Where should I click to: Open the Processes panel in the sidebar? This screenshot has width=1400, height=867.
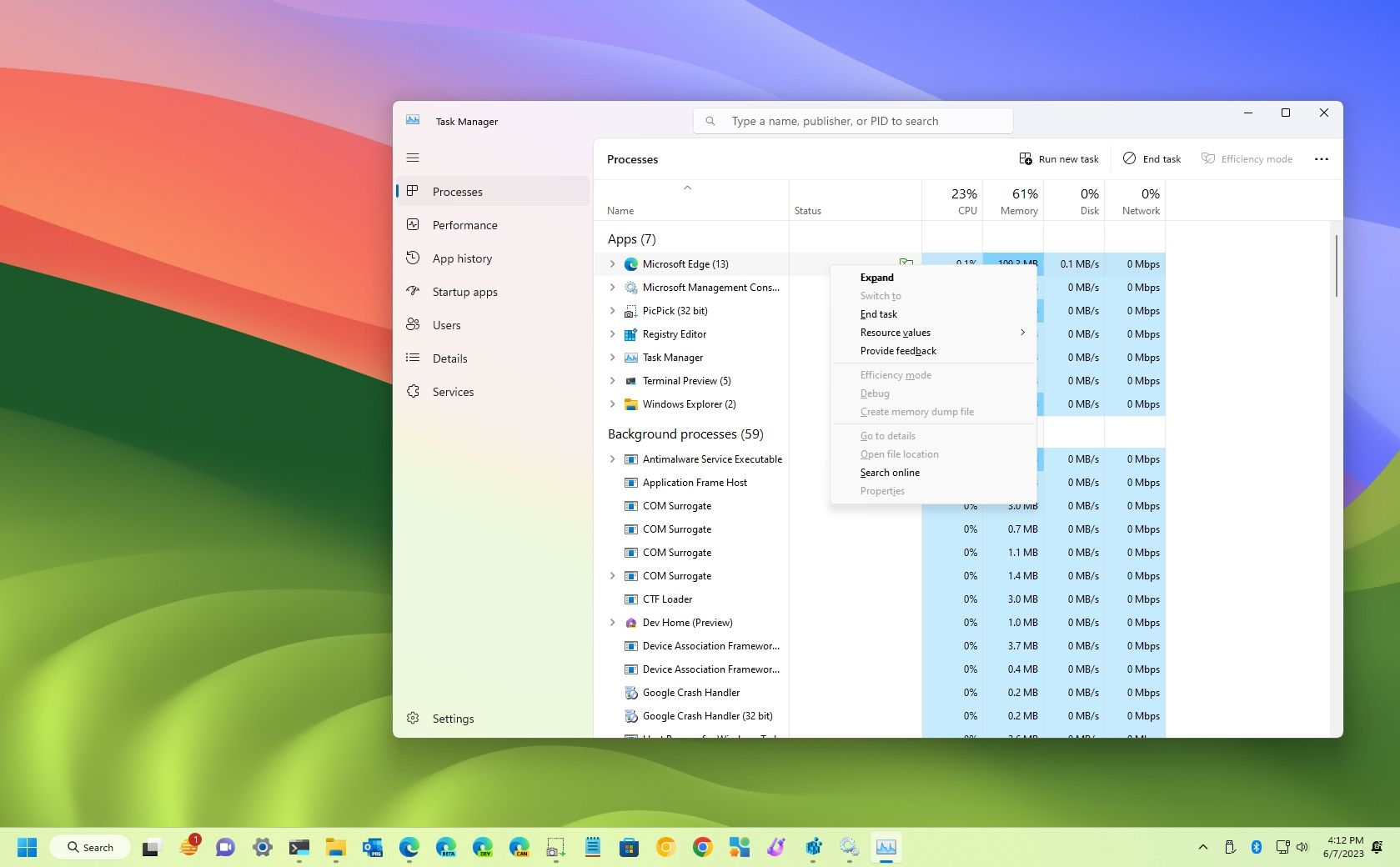[x=457, y=191]
